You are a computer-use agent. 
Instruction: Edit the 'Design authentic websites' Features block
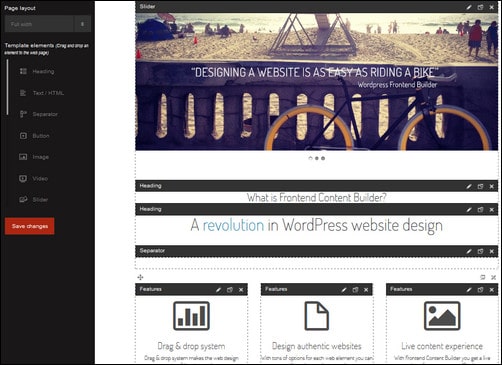pos(344,290)
